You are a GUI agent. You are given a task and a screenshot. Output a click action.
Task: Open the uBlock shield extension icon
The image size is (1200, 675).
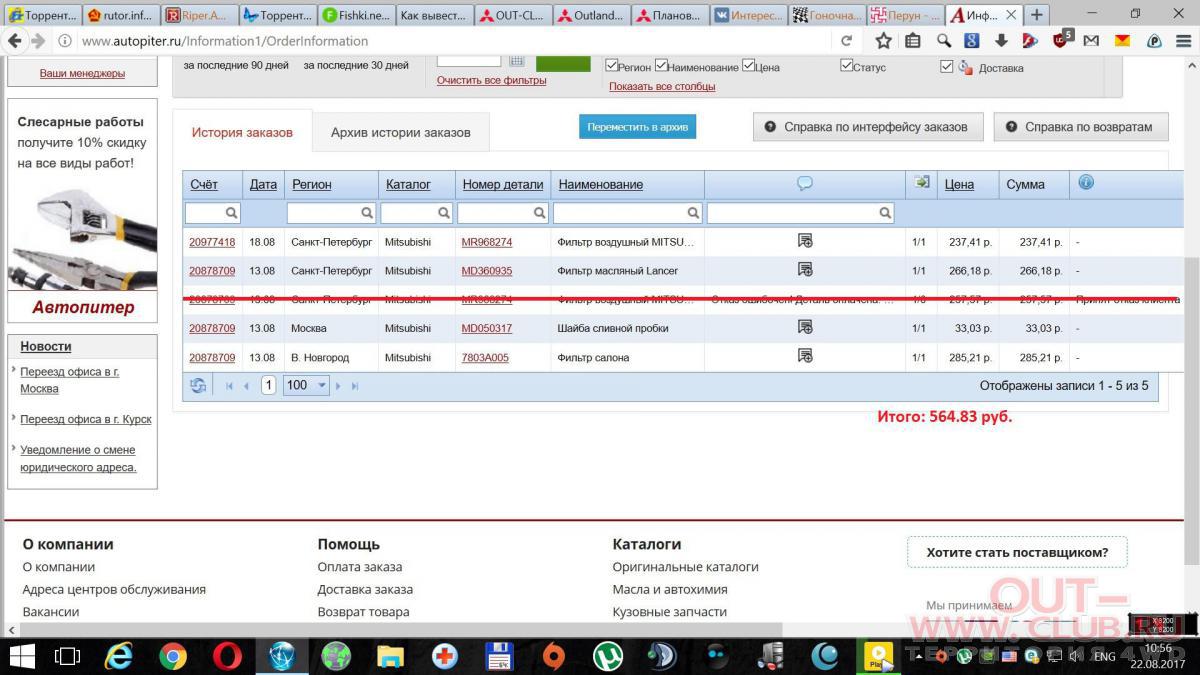tap(1061, 40)
